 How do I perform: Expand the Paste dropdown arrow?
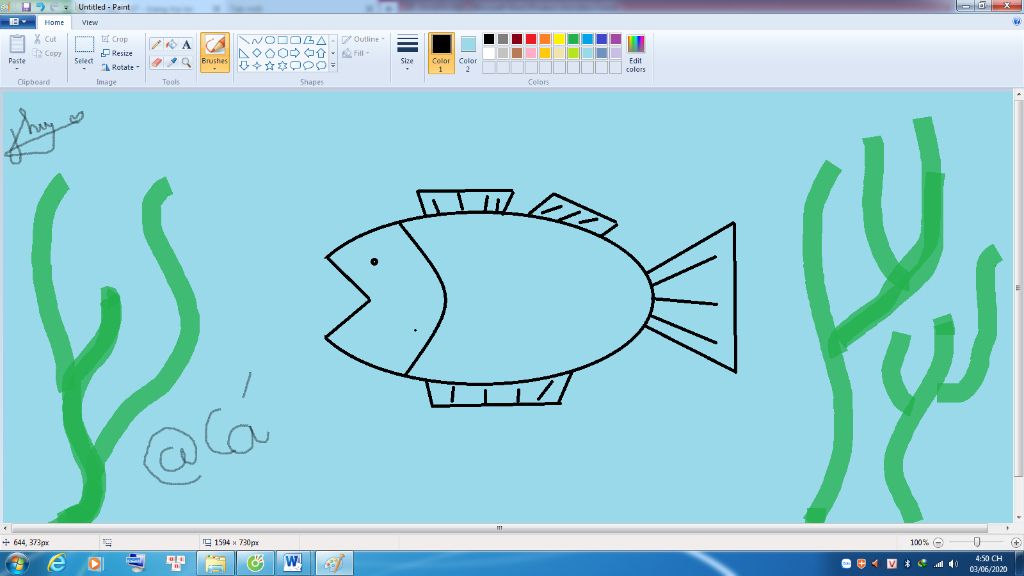(17, 69)
